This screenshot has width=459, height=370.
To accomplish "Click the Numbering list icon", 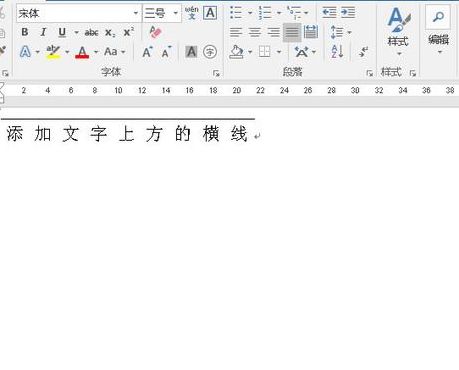I will click(265, 13).
